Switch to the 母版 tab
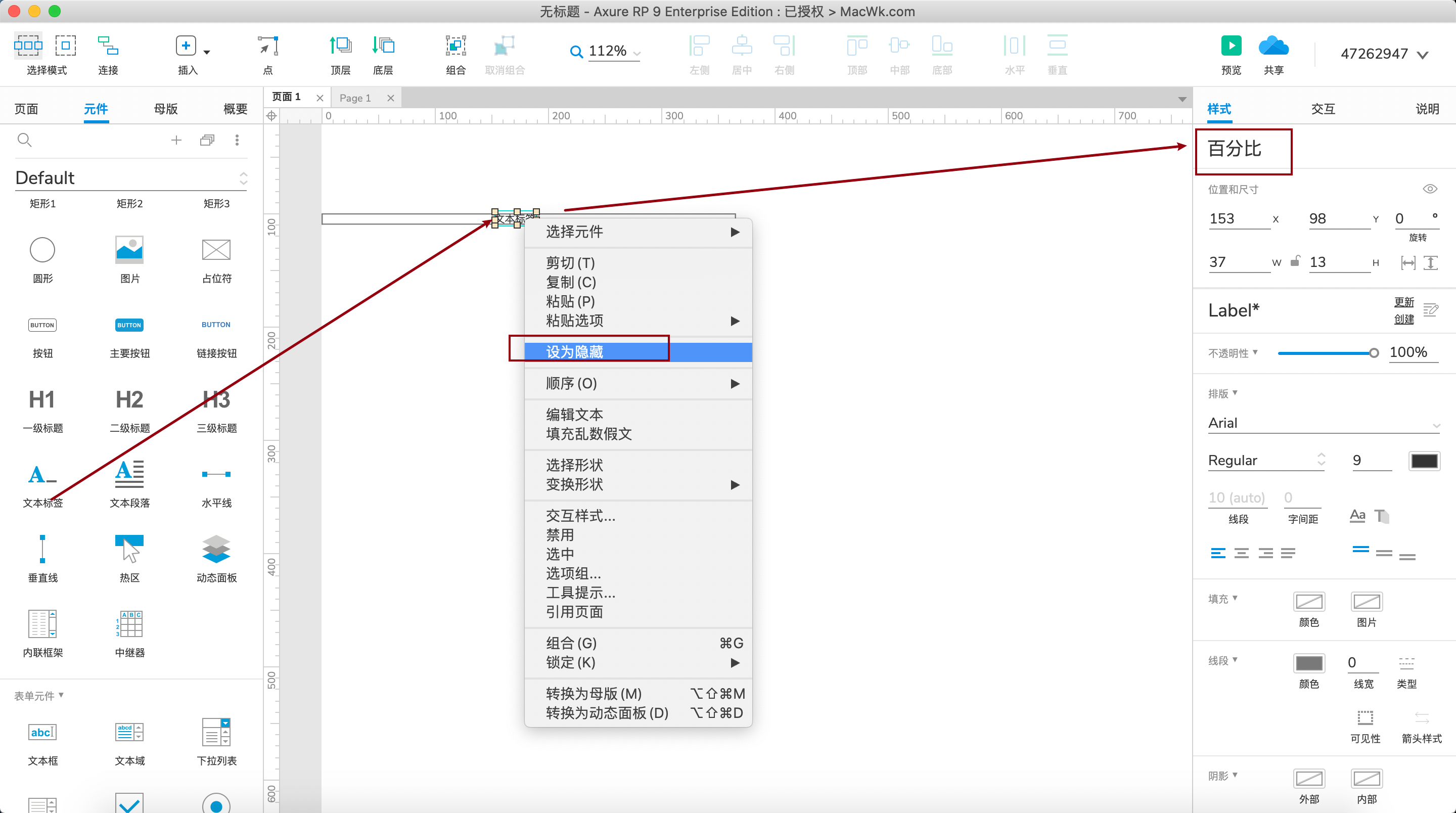Screen dimensions: 1456x813 166,109
